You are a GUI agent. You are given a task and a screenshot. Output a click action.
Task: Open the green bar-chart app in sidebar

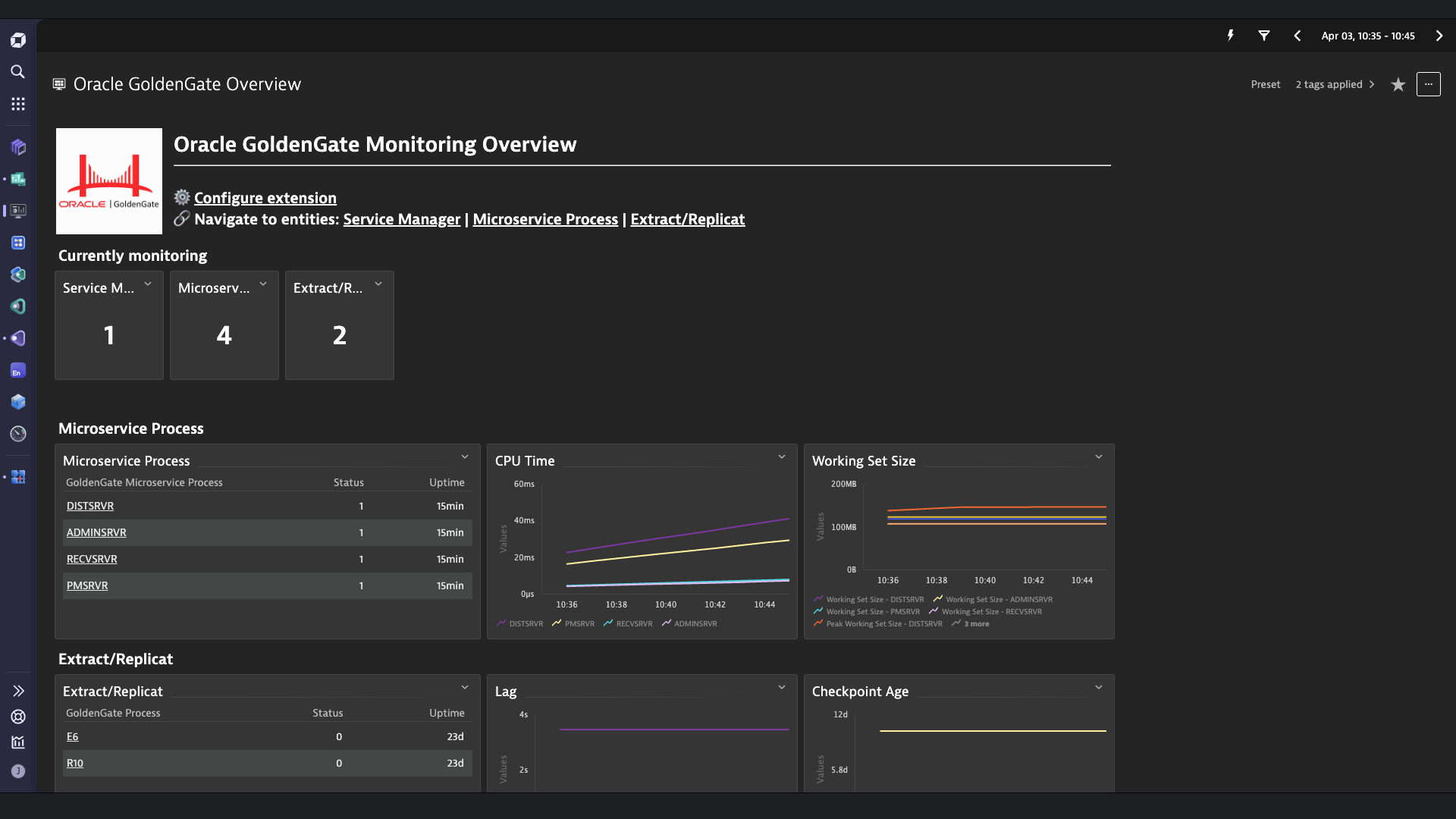click(x=18, y=179)
